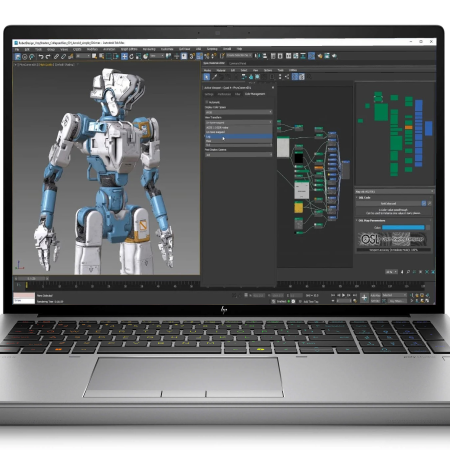Toggle Auto Key animation mode

[x=375, y=295]
